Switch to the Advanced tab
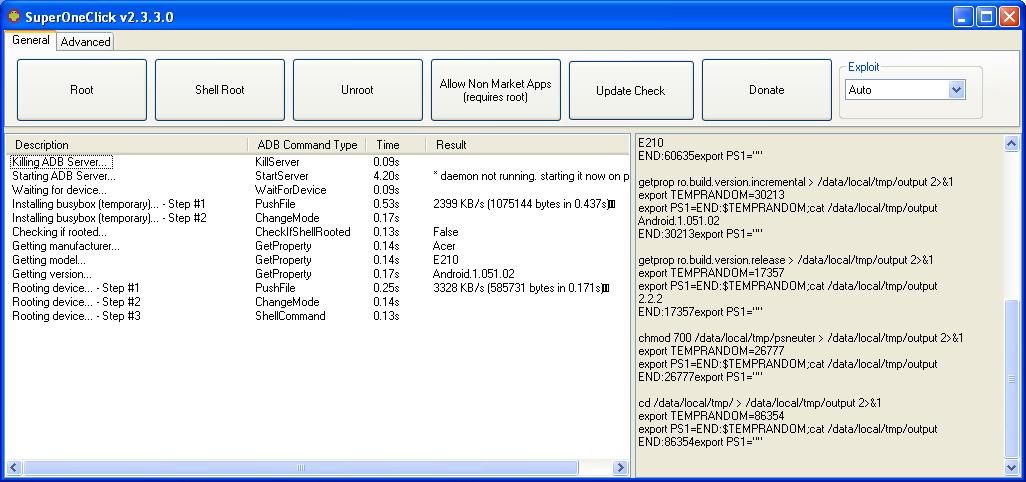1026x482 pixels. (85, 42)
